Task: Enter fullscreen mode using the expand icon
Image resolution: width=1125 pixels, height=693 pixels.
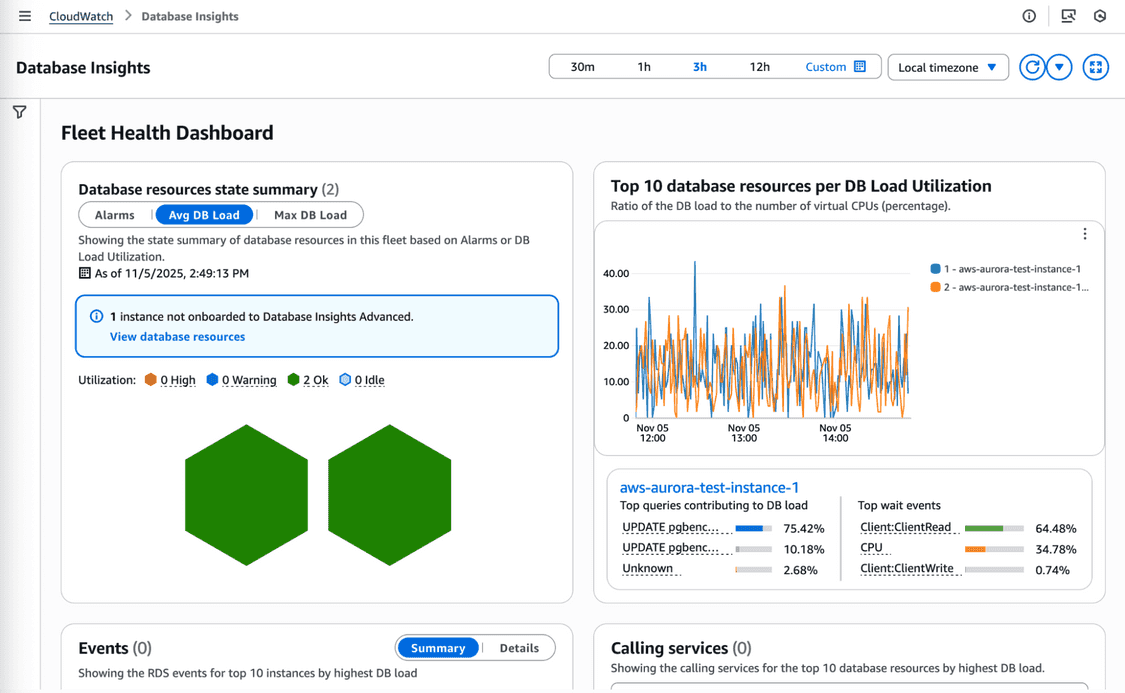Action: coord(1096,66)
